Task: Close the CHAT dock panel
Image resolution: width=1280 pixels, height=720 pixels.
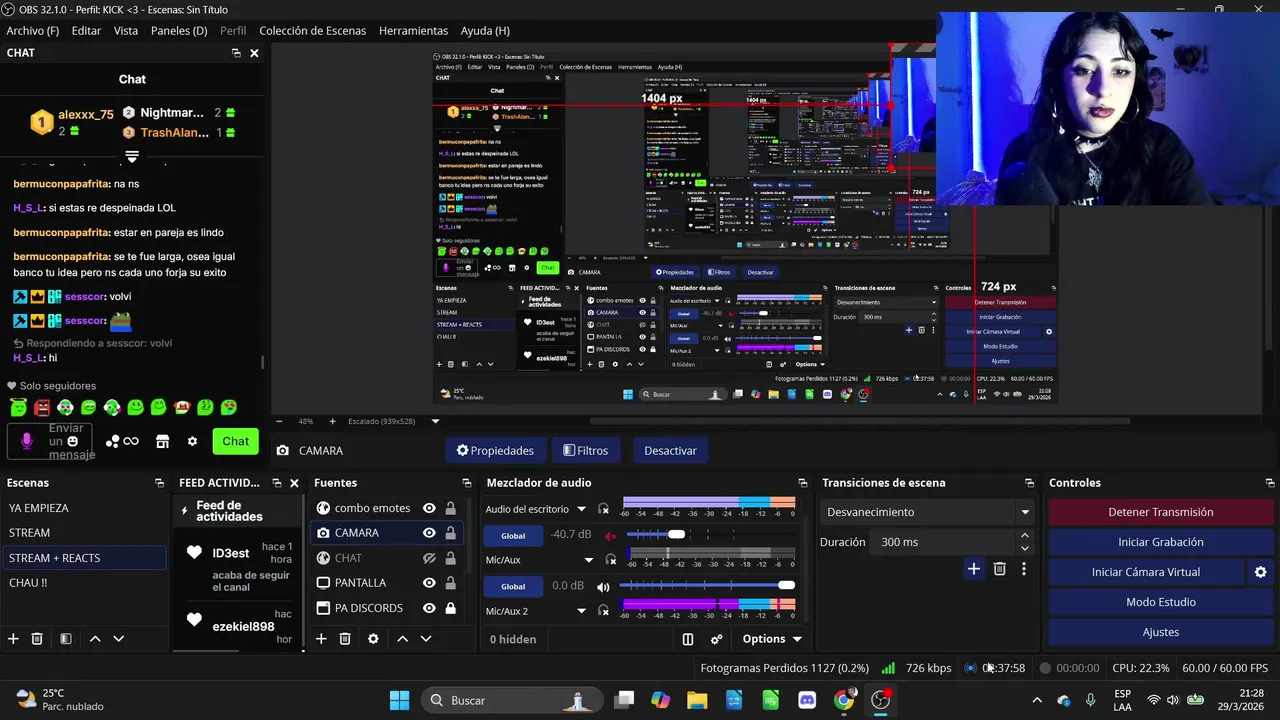Action: [254, 53]
